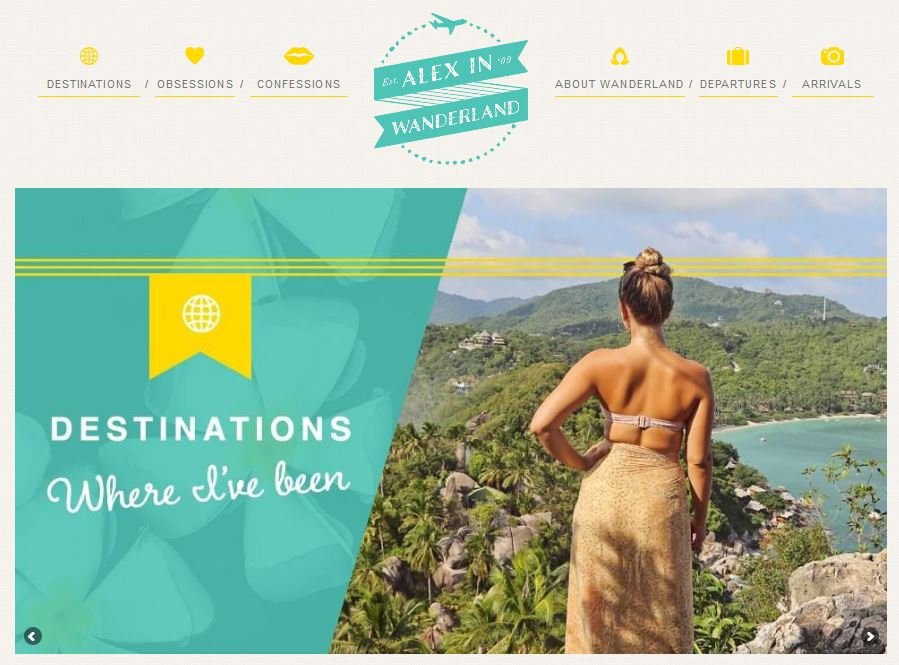Click the large DESTINATIONS slide heading
Screen dimensions: 899x665
pos(202,429)
